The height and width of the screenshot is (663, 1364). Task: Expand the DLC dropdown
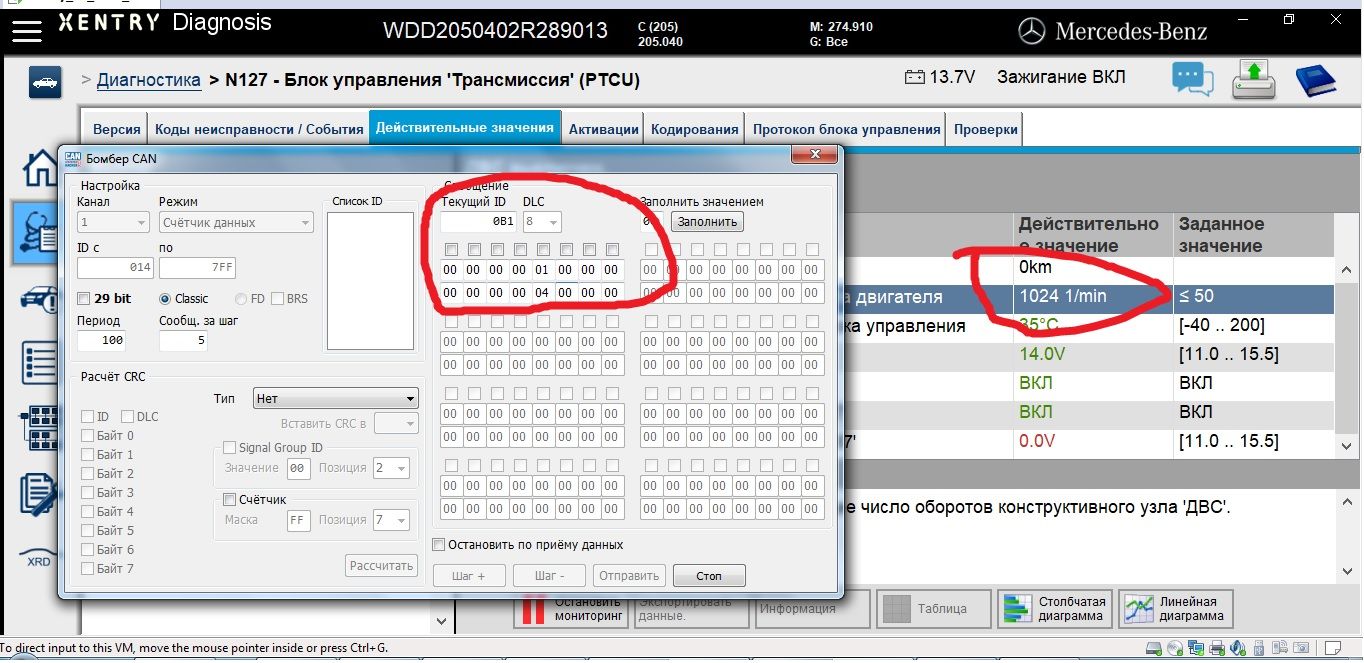pos(542,222)
